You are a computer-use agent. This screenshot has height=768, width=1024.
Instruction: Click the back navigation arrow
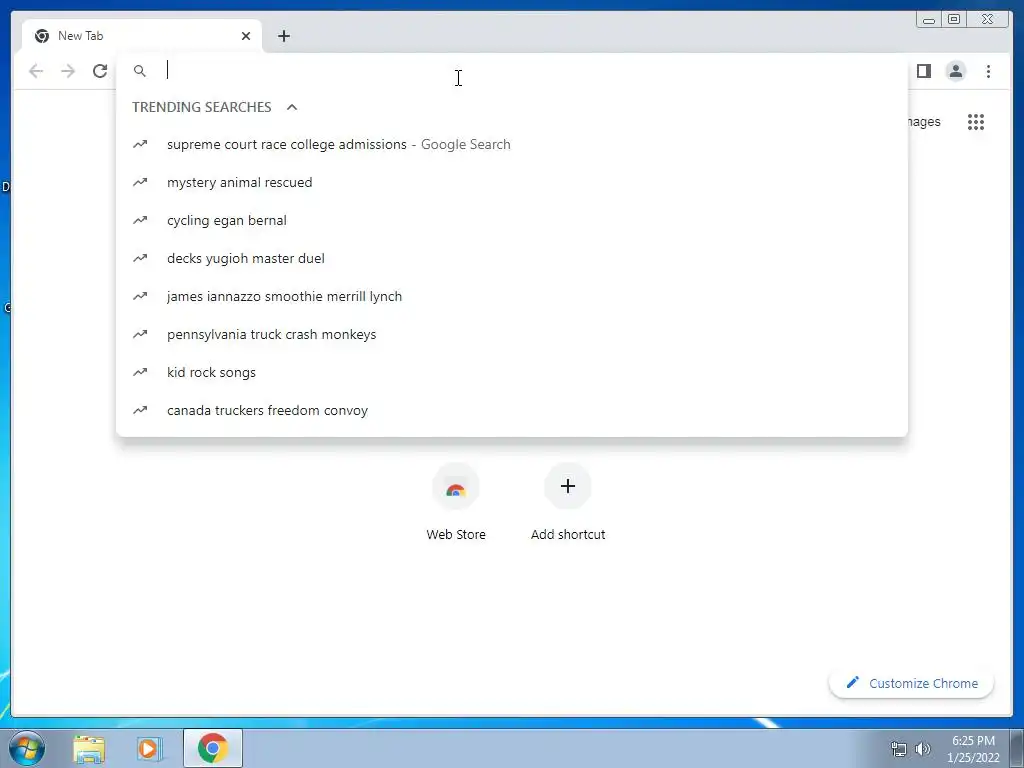36,71
